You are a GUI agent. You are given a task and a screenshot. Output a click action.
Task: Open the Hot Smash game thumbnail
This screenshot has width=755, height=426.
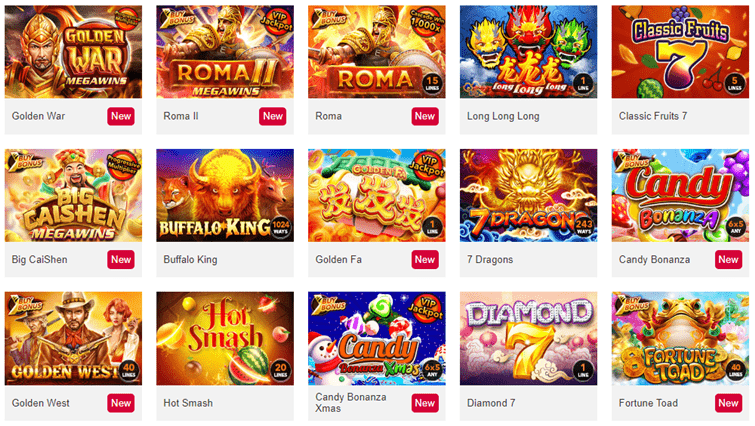(x=225, y=338)
